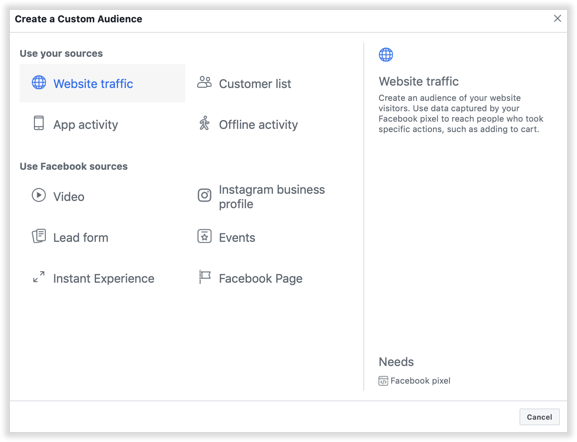The width and height of the screenshot is (577, 442).
Task: Click the website visitors description paragraph
Action: 461,113
